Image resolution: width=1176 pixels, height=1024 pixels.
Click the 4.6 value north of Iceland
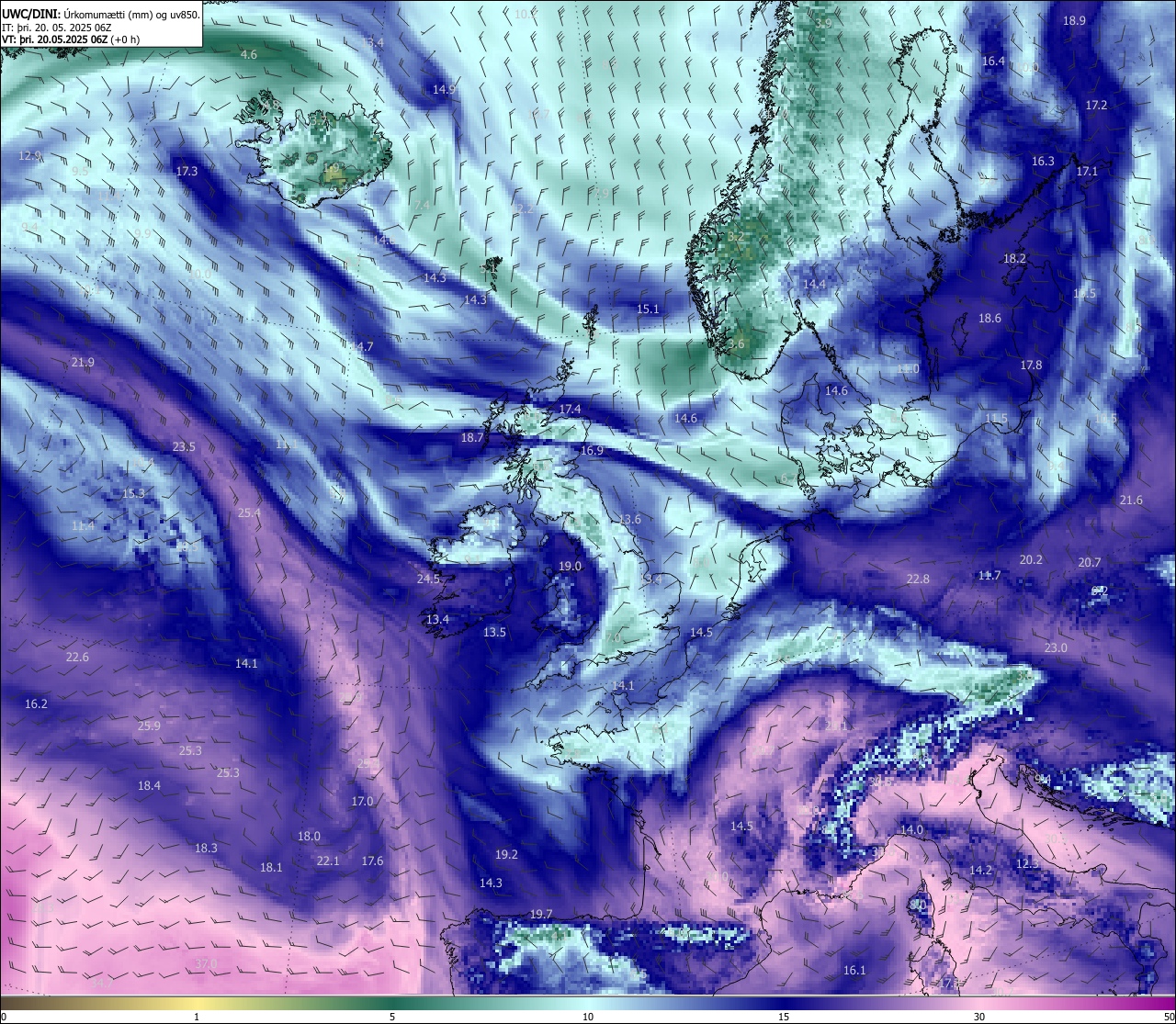tap(249, 54)
